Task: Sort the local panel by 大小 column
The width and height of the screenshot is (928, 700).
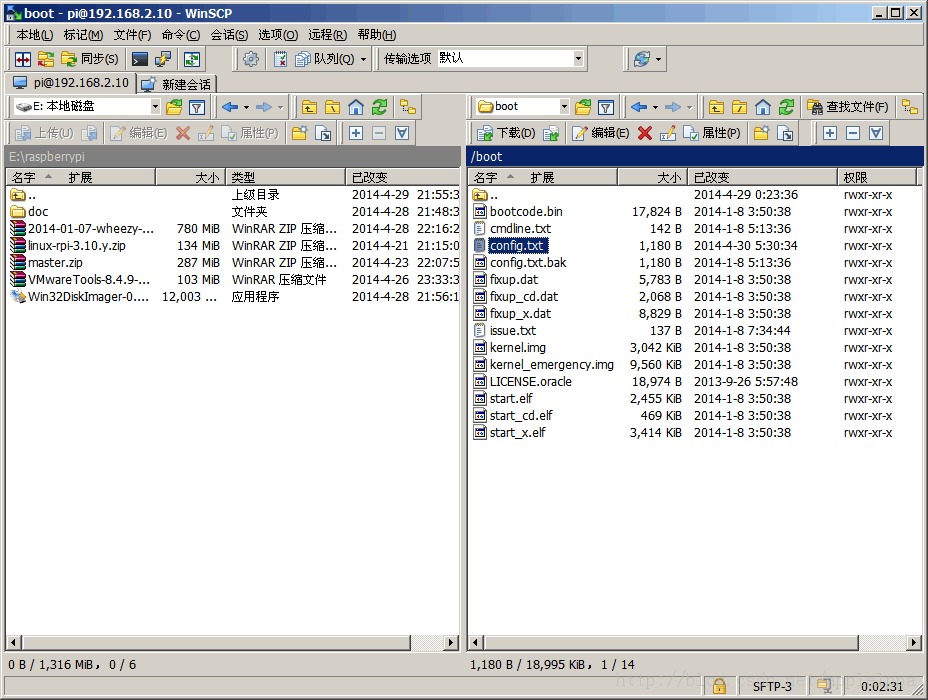Action: coord(190,178)
